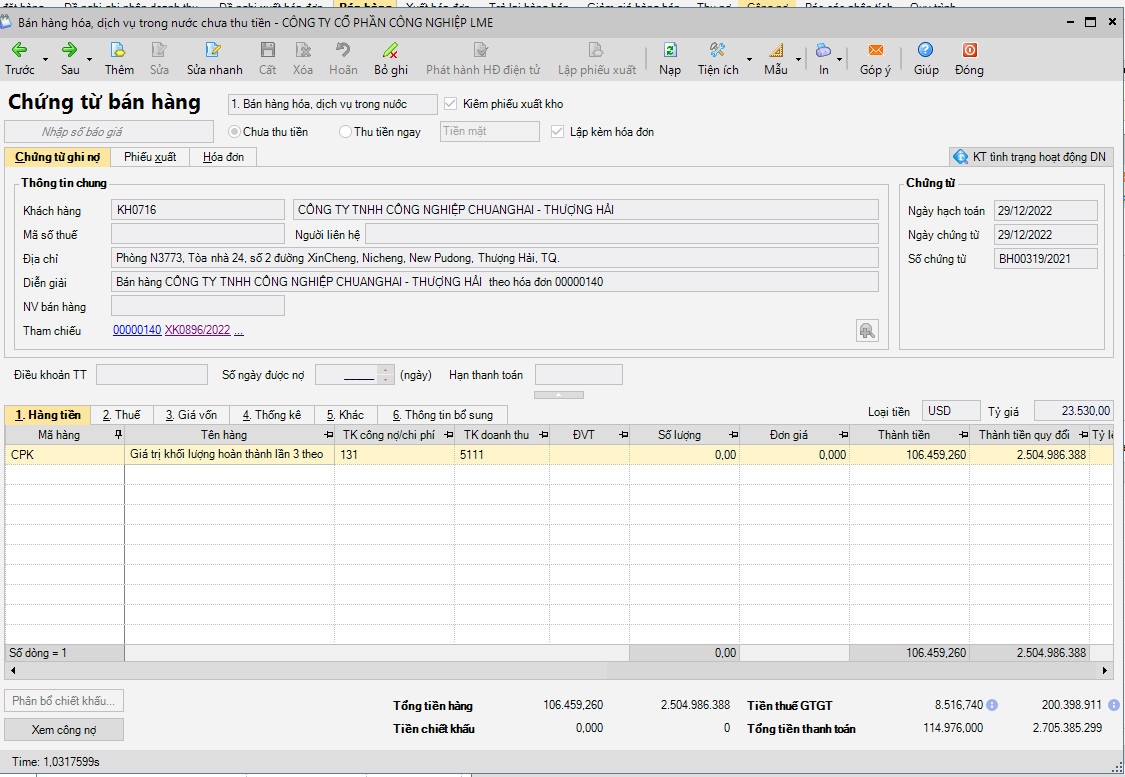Open the sale type combo box
The image size is (1125, 777).
coord(332,104)
